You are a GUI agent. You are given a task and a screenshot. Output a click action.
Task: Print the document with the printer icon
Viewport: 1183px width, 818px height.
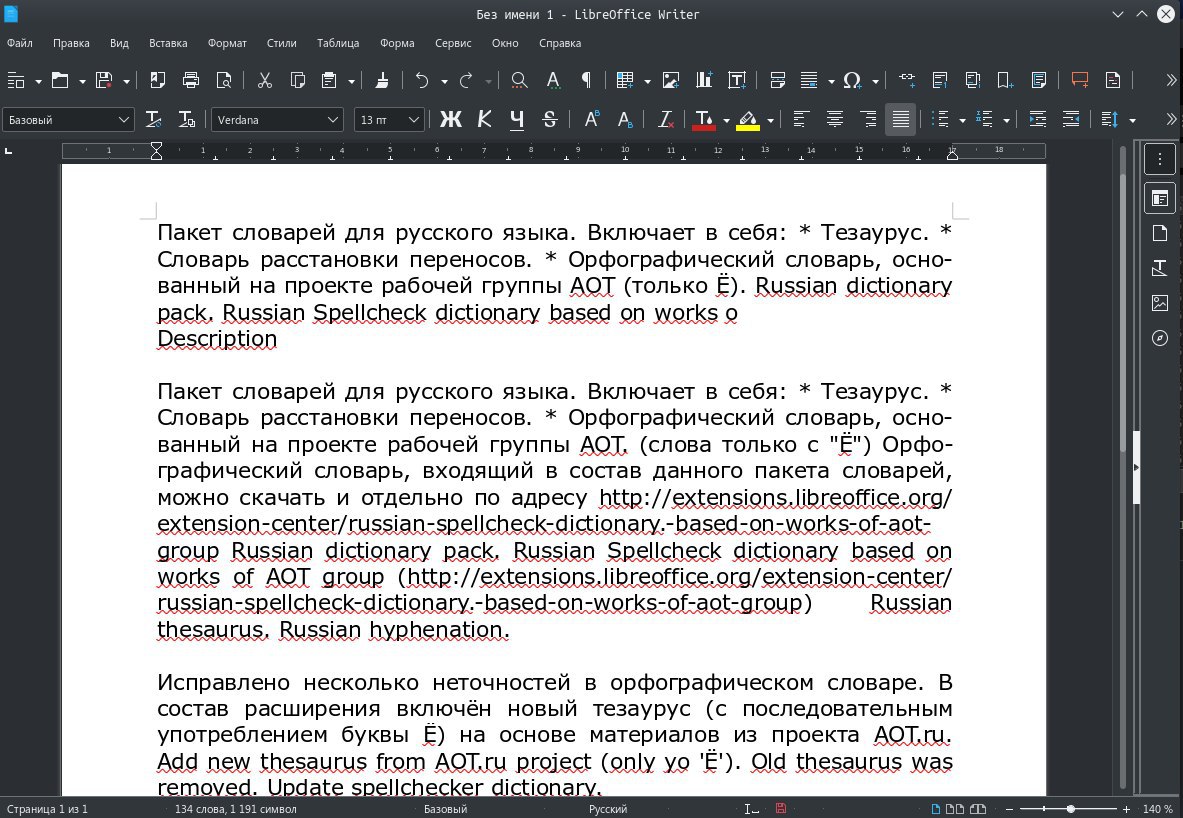191,80
